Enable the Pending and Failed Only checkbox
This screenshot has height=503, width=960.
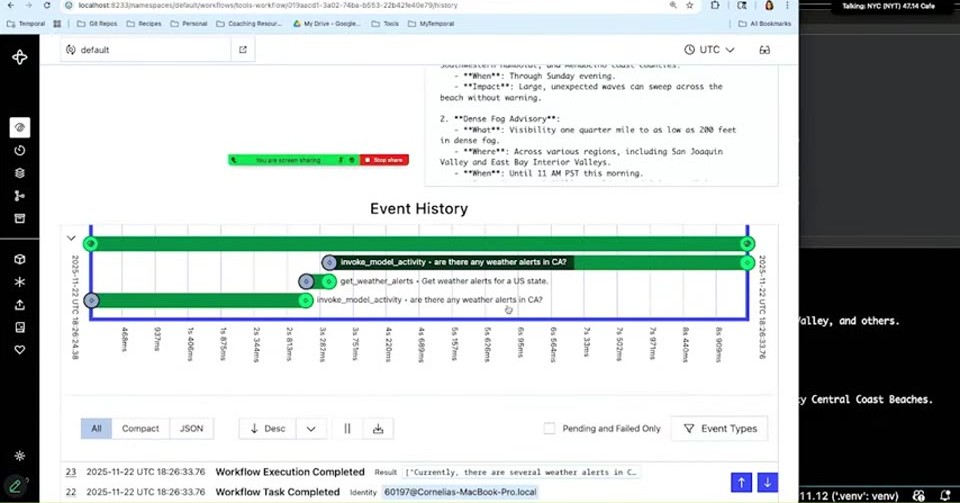549,428
